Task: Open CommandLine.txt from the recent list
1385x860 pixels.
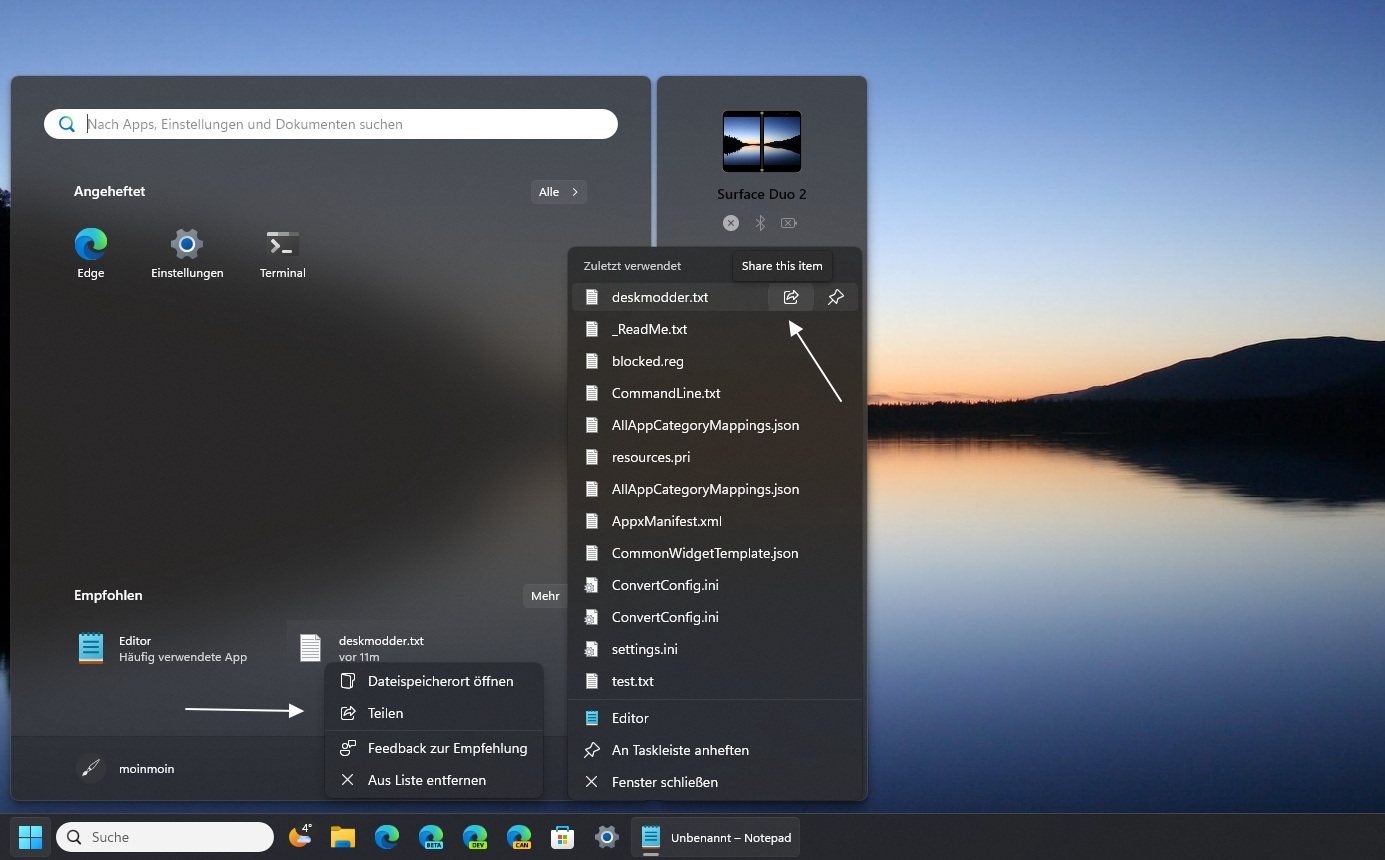Action: coord(715,393)
